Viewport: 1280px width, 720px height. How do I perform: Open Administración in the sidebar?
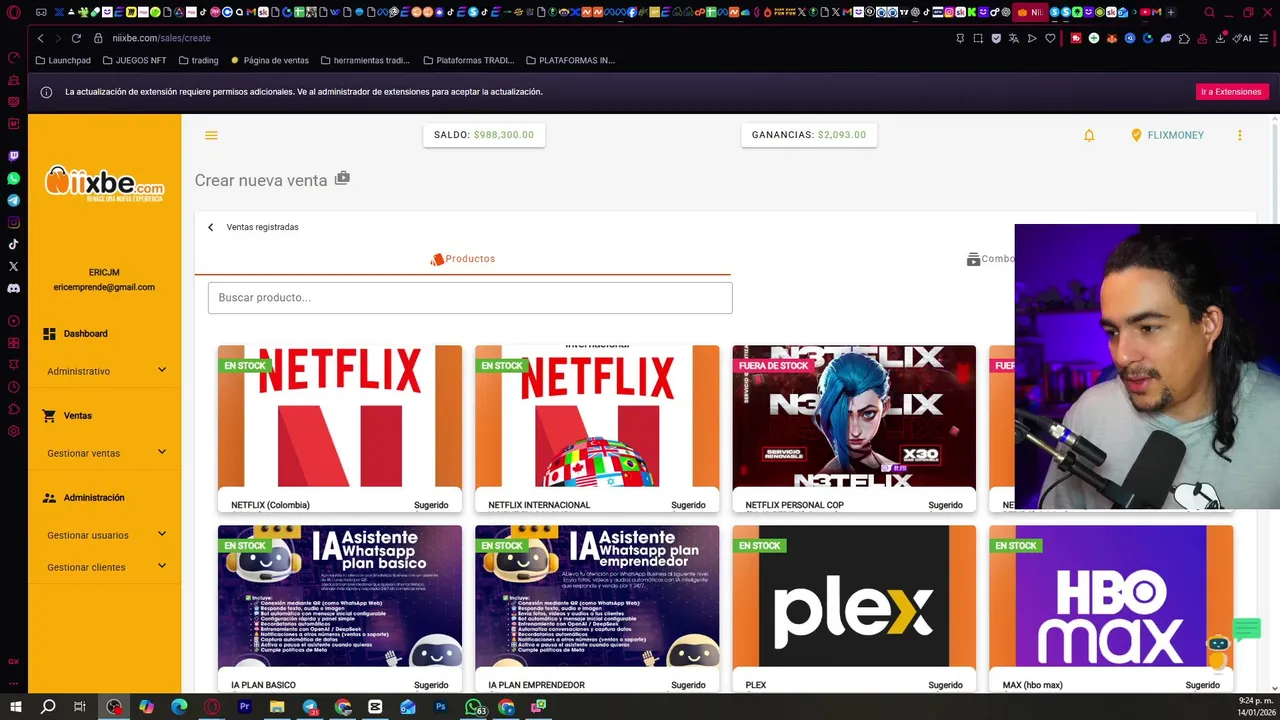84,498
